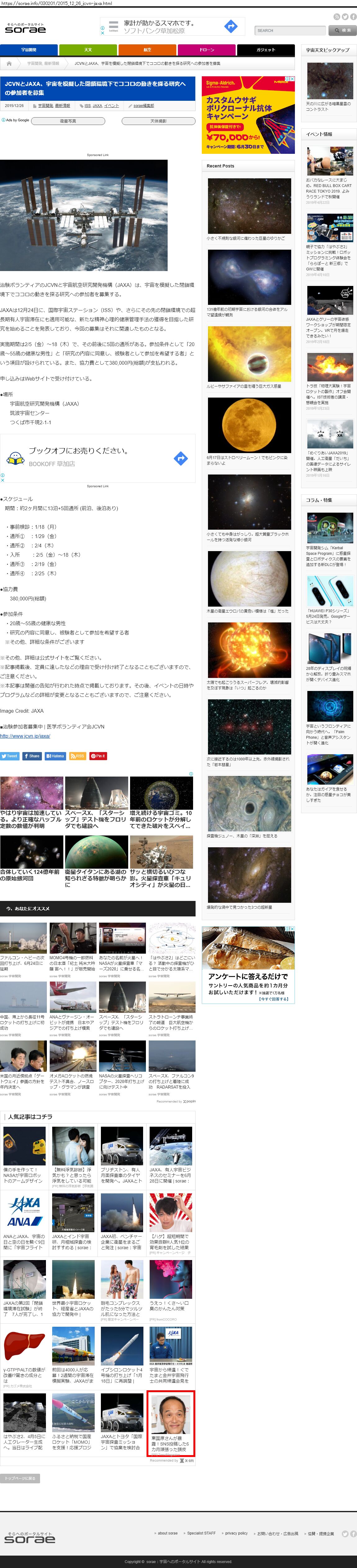The height and width of the screenshot is (1568, 357).
Task: Click the 検索 search button
Action: click(342, 30)
